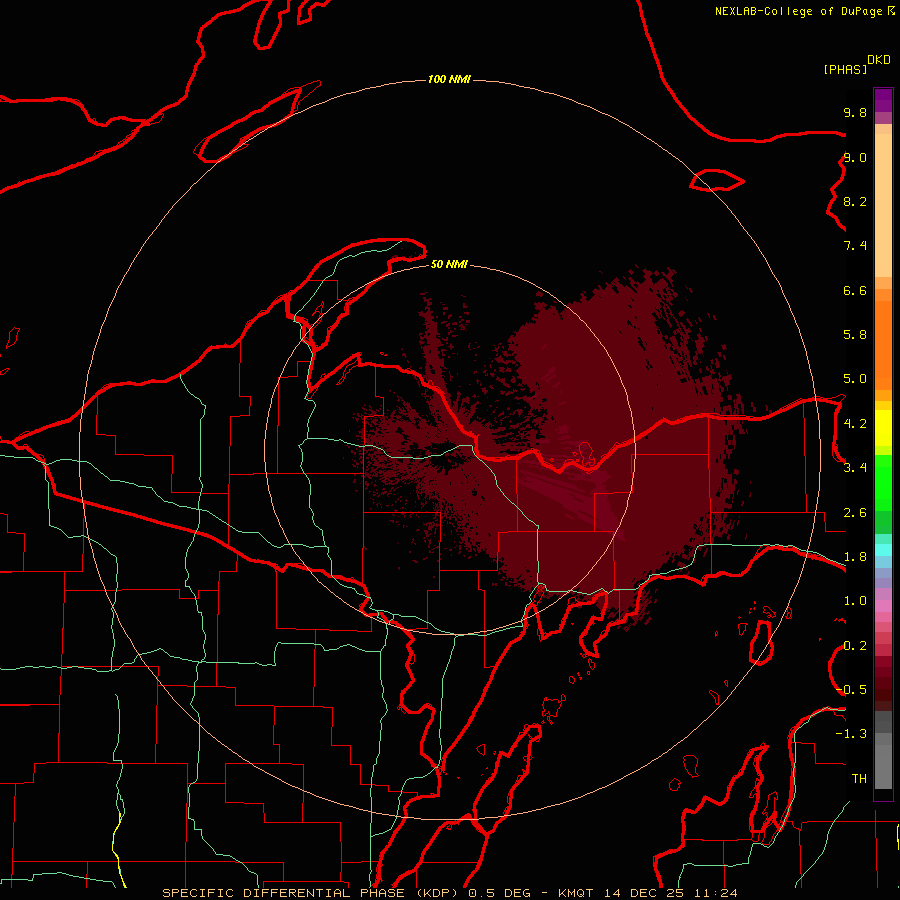Click the 7.4 scale value
This screenshot has width=900, height=900.
click(x=855, y=246)
